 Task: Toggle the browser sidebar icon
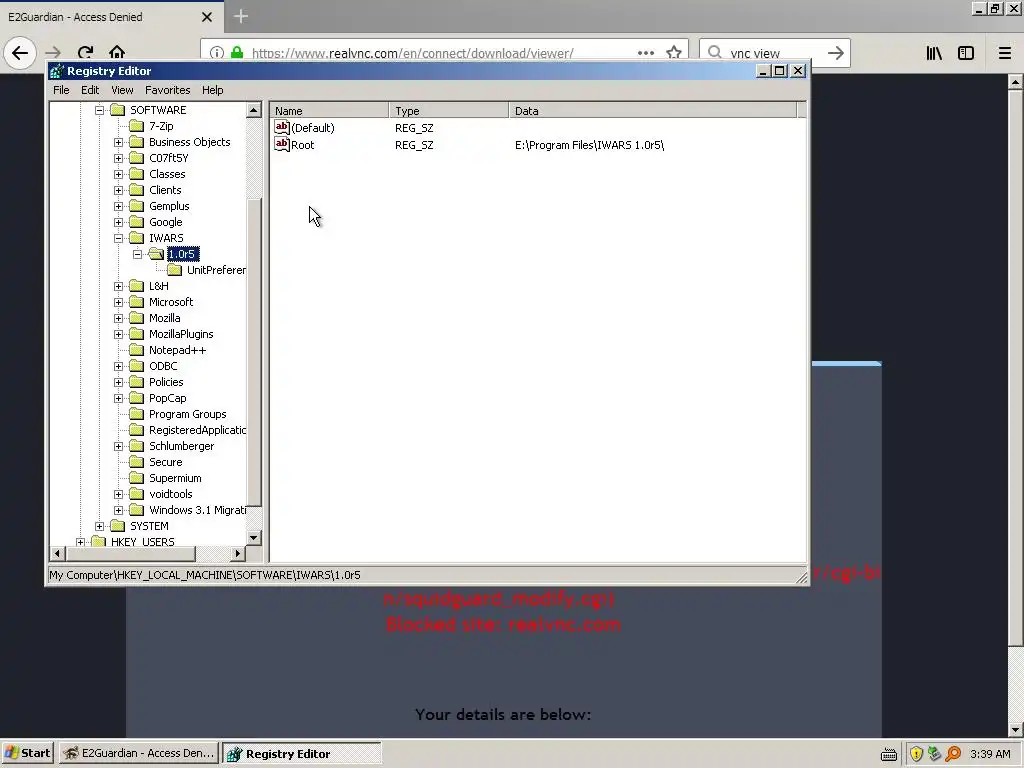[x=966, y=53]
